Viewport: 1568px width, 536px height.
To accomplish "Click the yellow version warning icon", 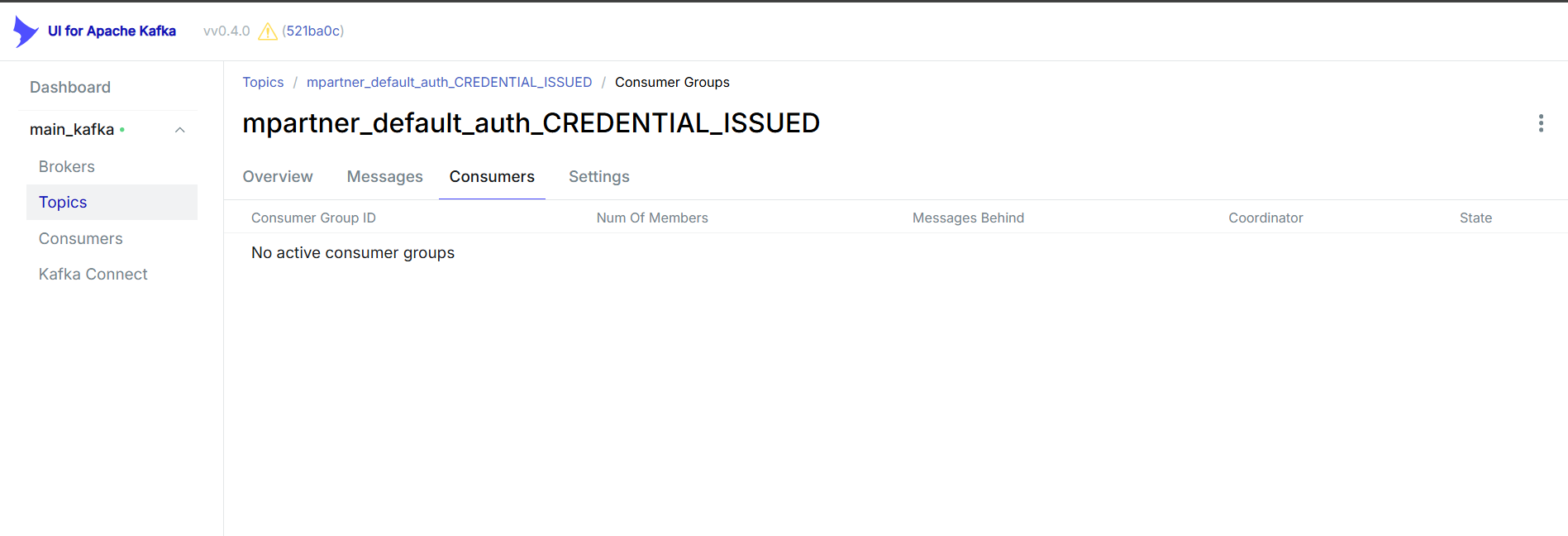I will point(267,31).
